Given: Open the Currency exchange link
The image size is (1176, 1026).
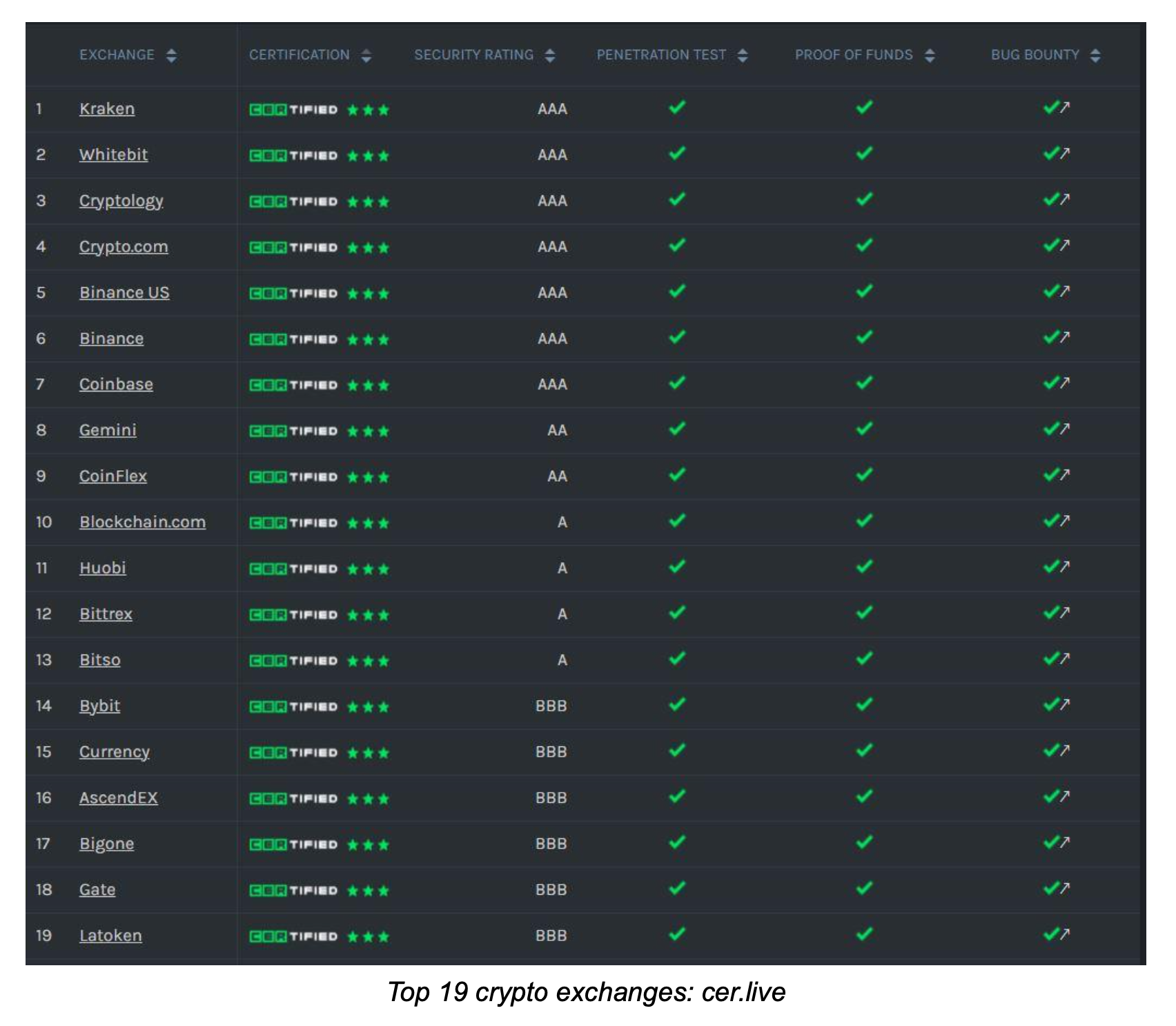Looking at the screenshot, I should point(115,752).
